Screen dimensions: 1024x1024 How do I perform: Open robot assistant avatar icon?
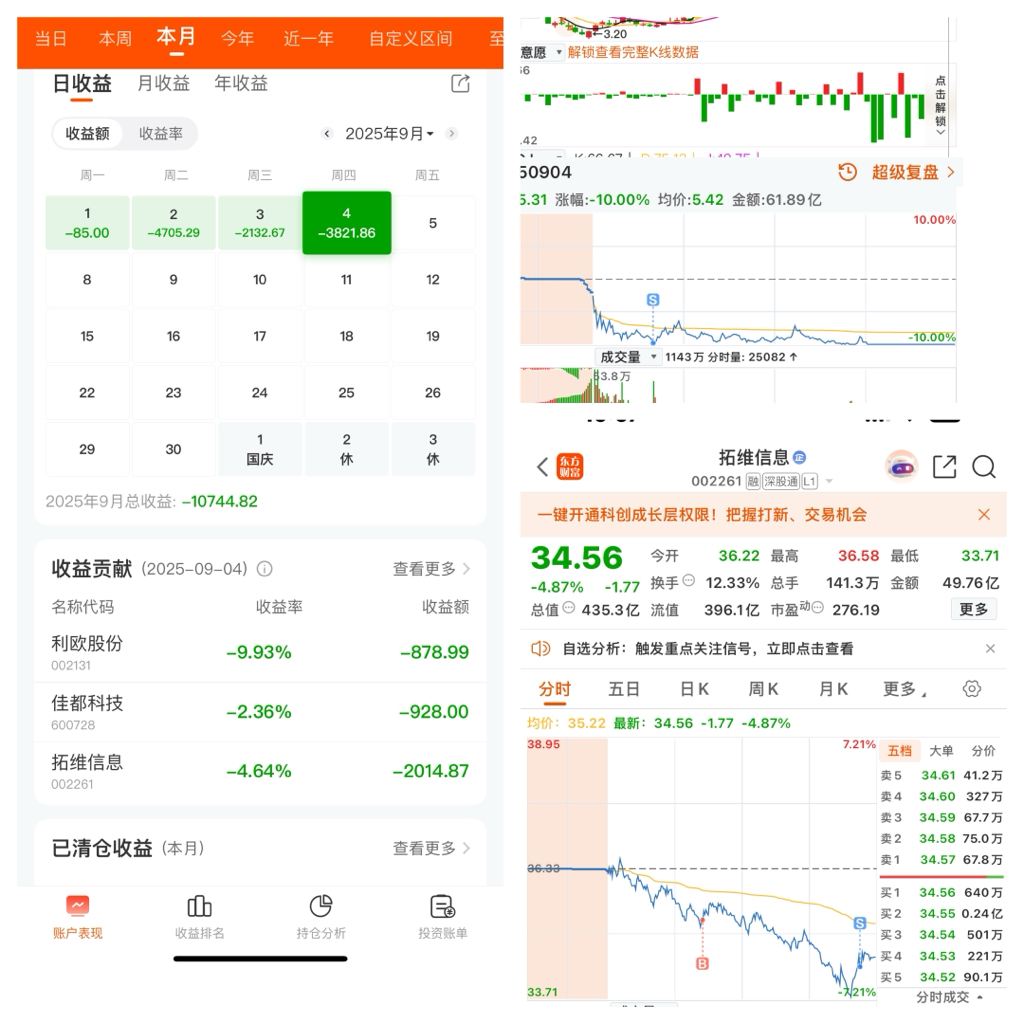(901, 467)
